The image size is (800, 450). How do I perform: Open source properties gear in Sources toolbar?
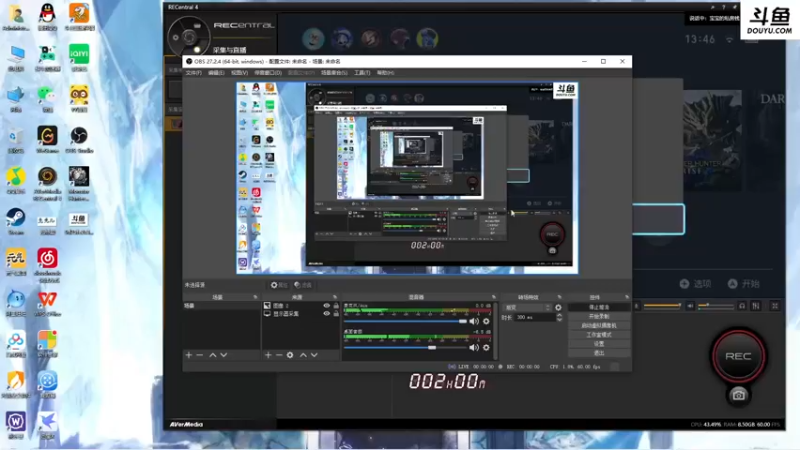tap(290, 355)
